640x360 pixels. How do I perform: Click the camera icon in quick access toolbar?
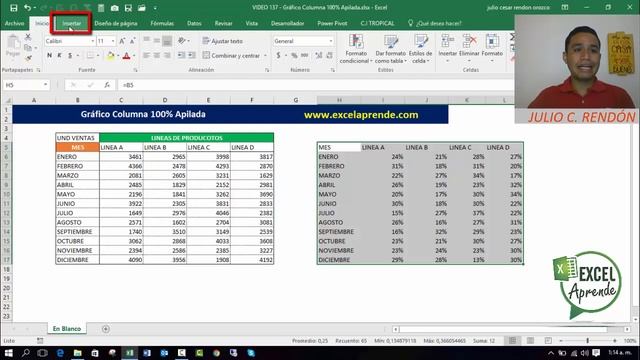pos(115,8)
